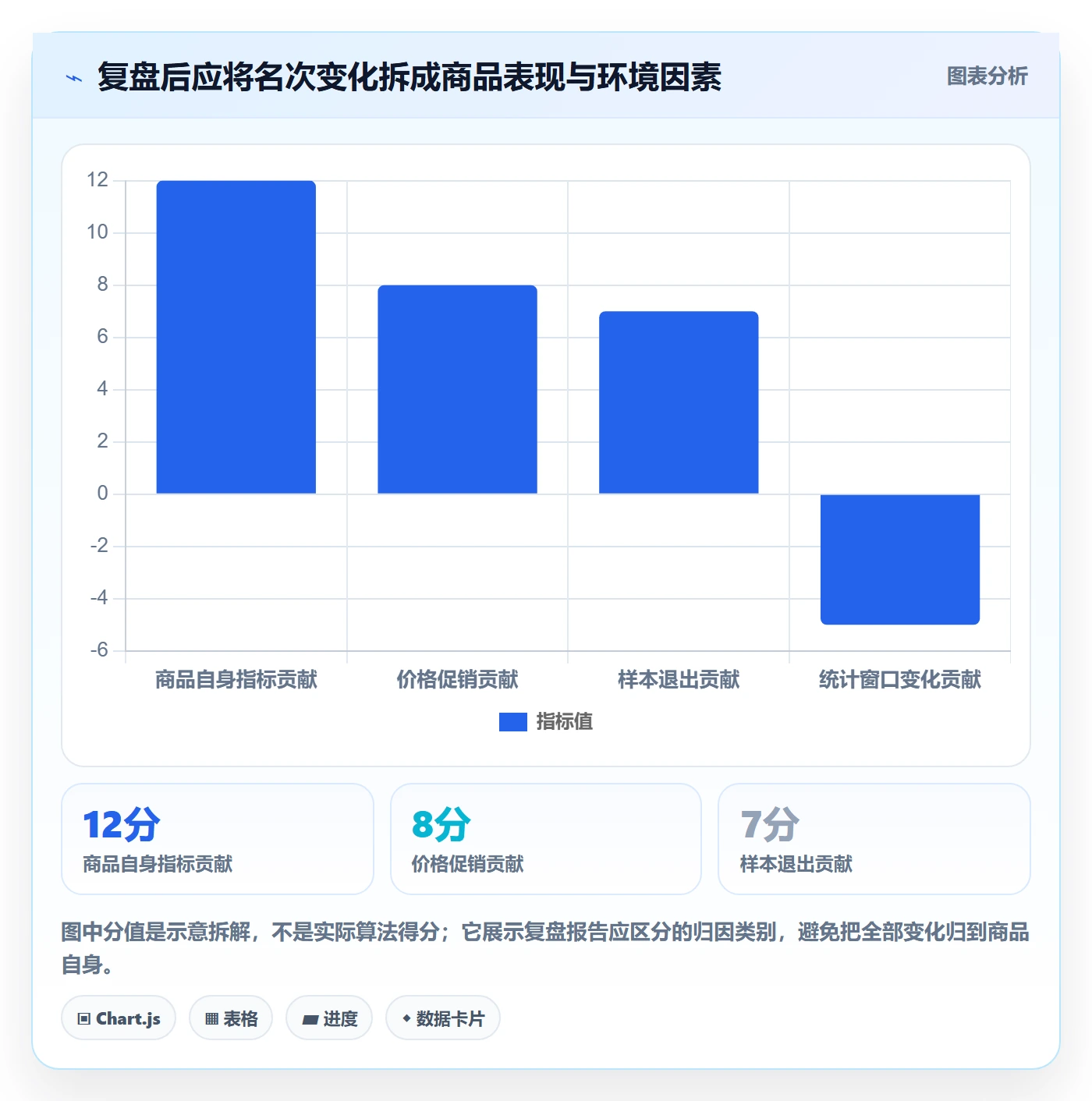This screenshot has height=1101, width=1092.
Task: Click the grid icon in the 表格 chip
Action: click(211, 1019)
